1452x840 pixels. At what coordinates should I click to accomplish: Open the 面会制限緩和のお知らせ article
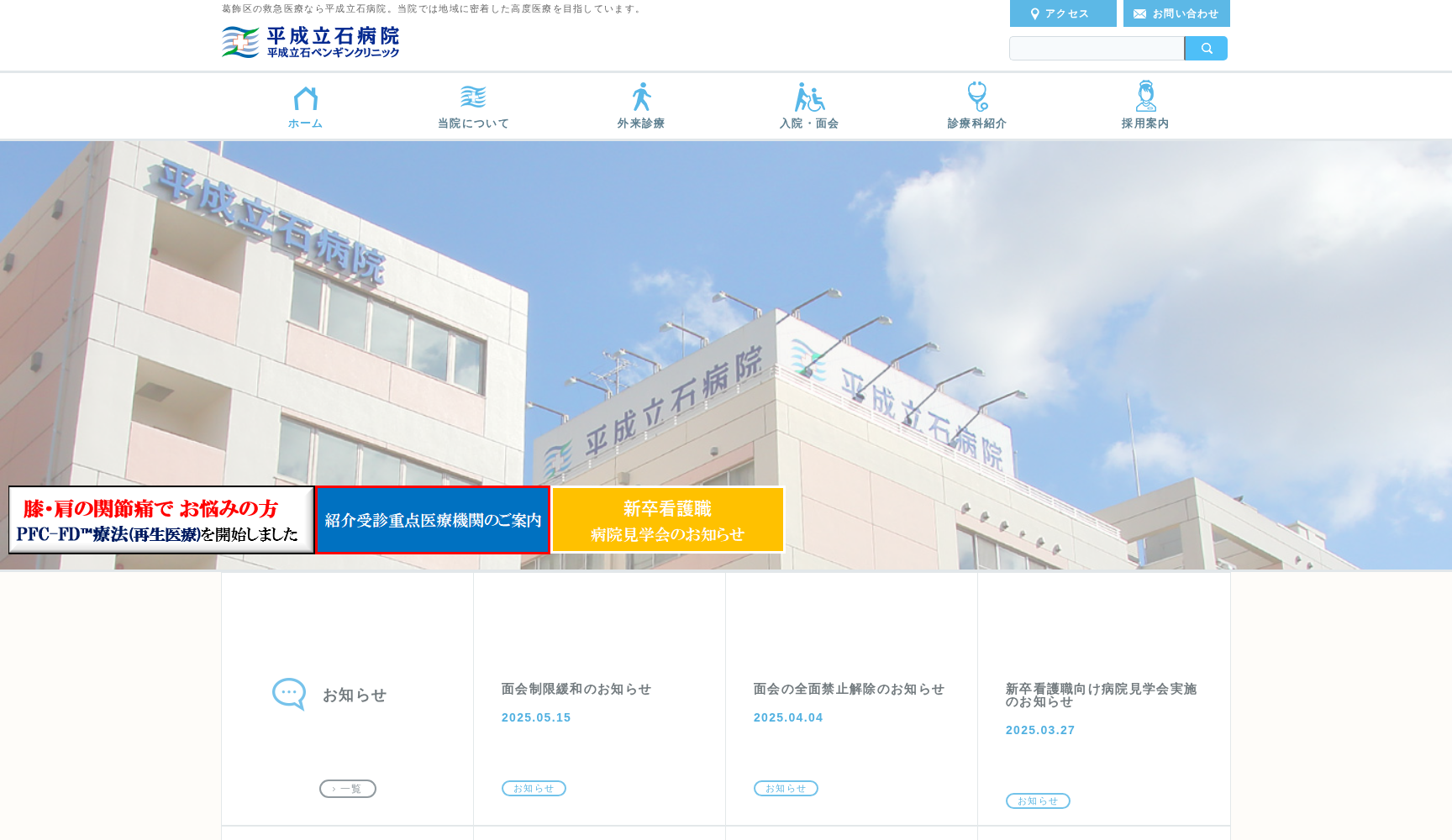(576, 689)
